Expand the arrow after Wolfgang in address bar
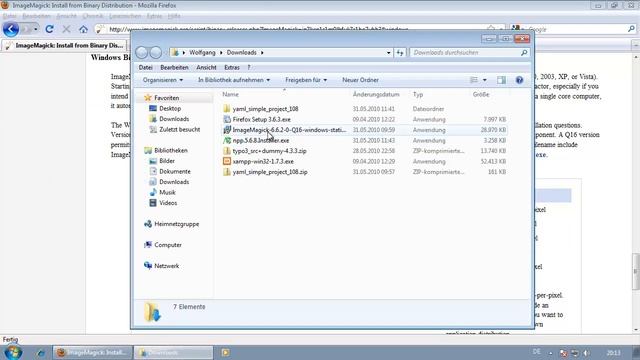Image resolution: width=640 pixels, height=360 pixels. pos(221,53)
